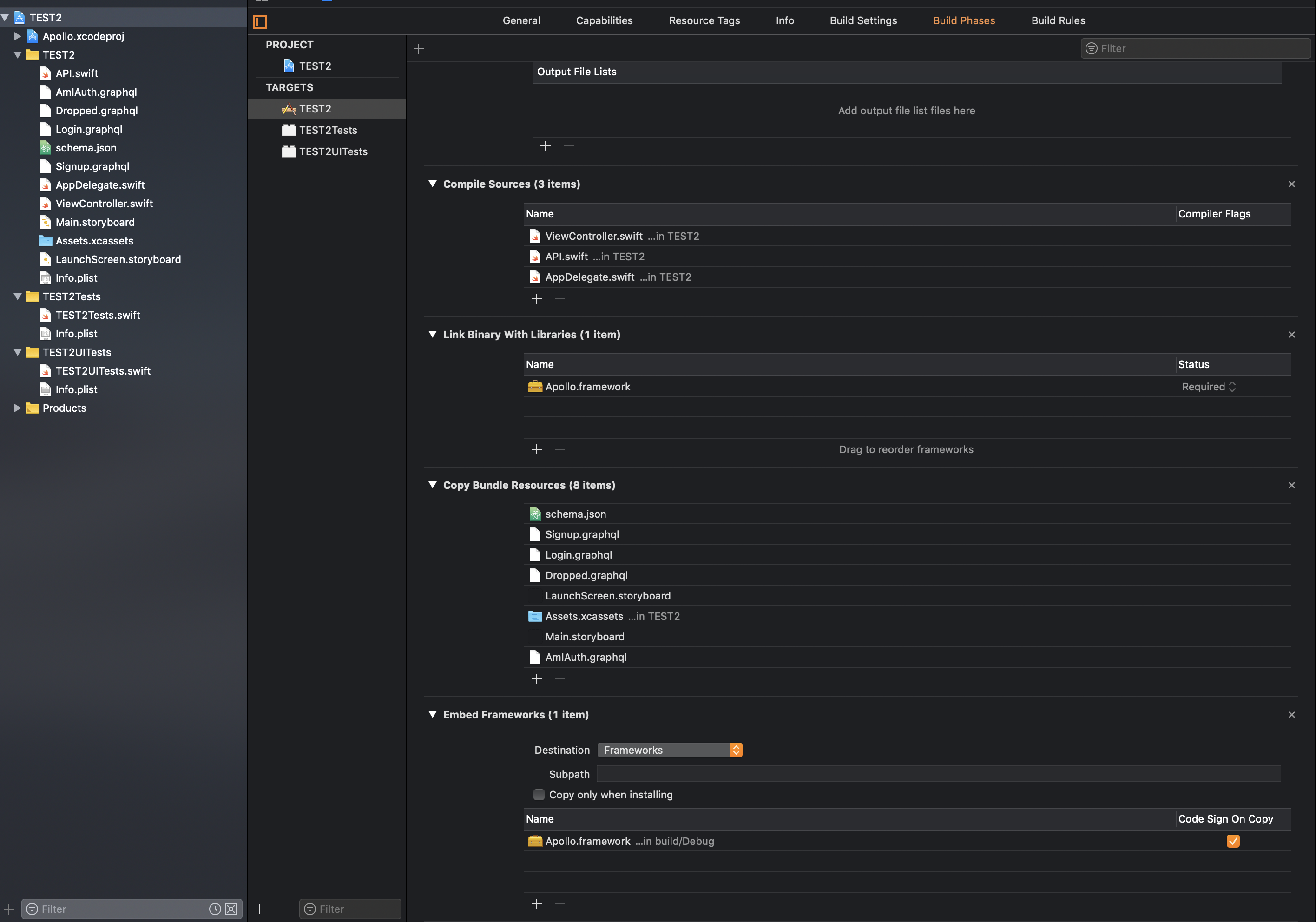Image resolution: width=1316 pixels, height=922 pixels.
Task: Open the Build Settings tab
Action: pos(863,20)
